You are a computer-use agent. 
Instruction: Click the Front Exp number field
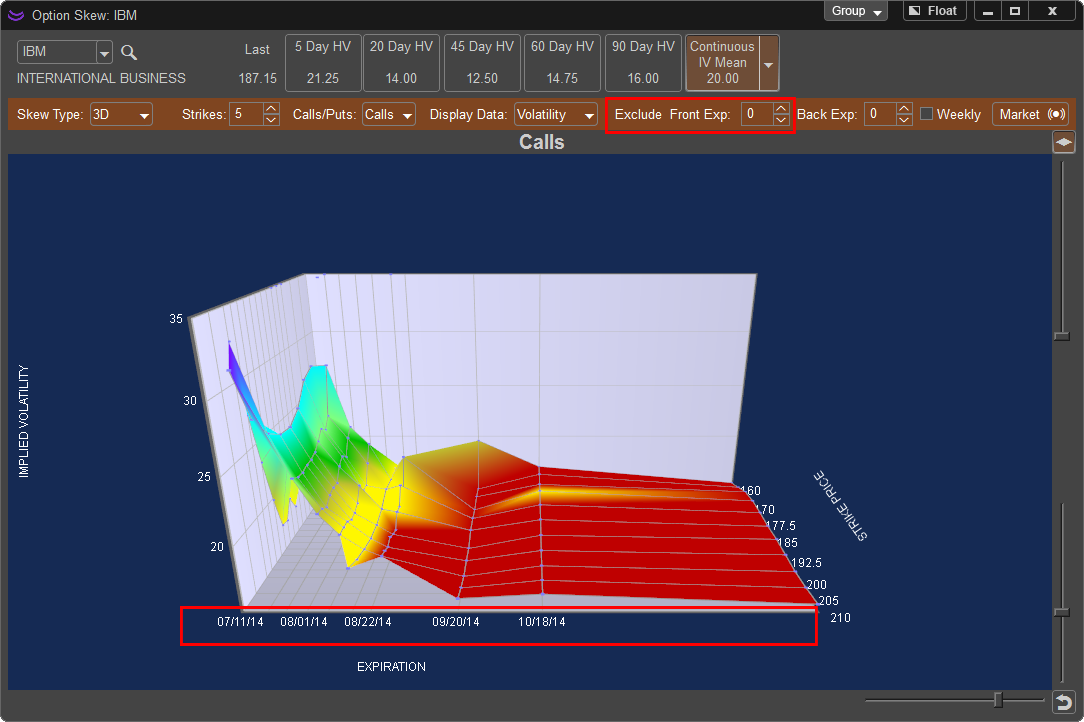tap(757, 114)
